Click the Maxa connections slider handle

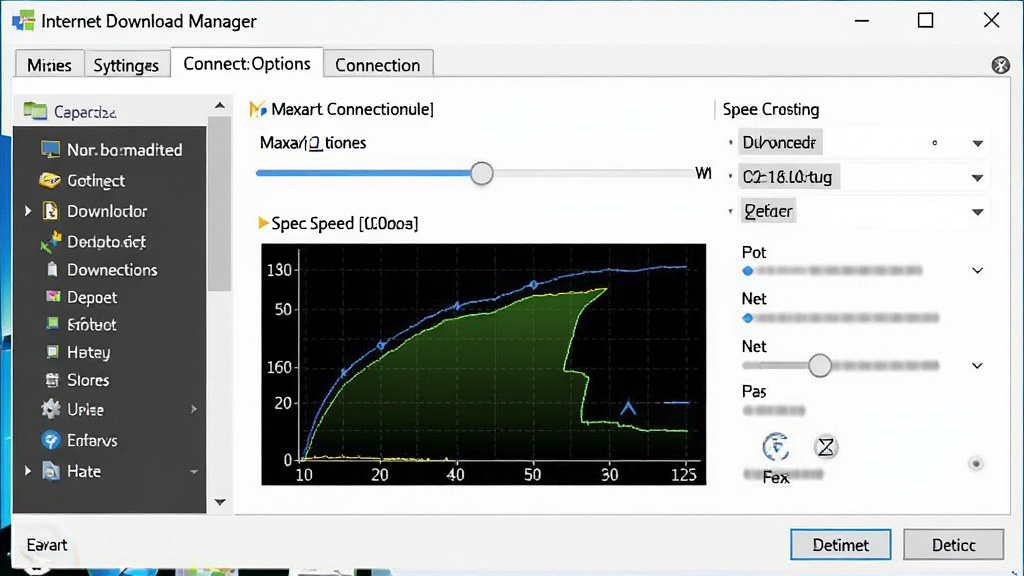pyautogui.click(x=482, y=174)
